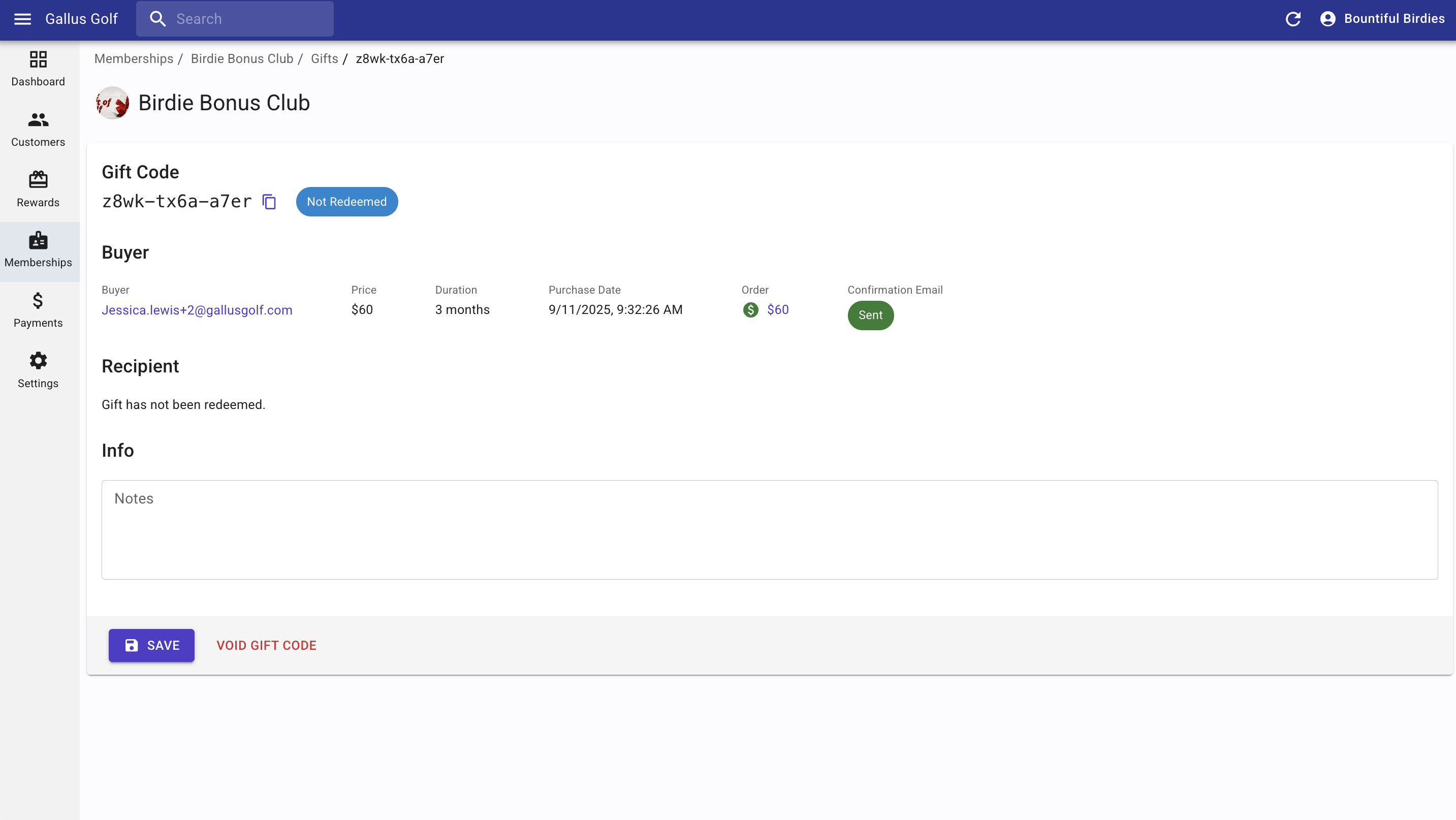This screenshot has width=1456, height=820.
Task: Focus the Notes text area
Action: click(x=769, y=529)
